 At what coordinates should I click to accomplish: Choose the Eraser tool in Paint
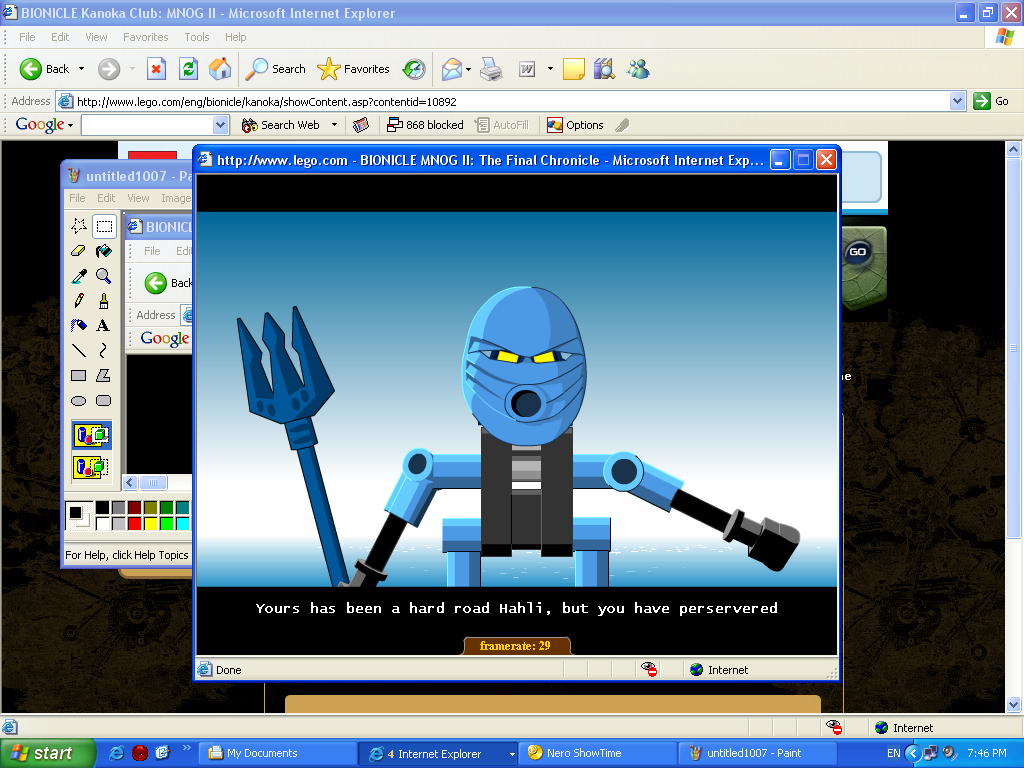[79, 251]
